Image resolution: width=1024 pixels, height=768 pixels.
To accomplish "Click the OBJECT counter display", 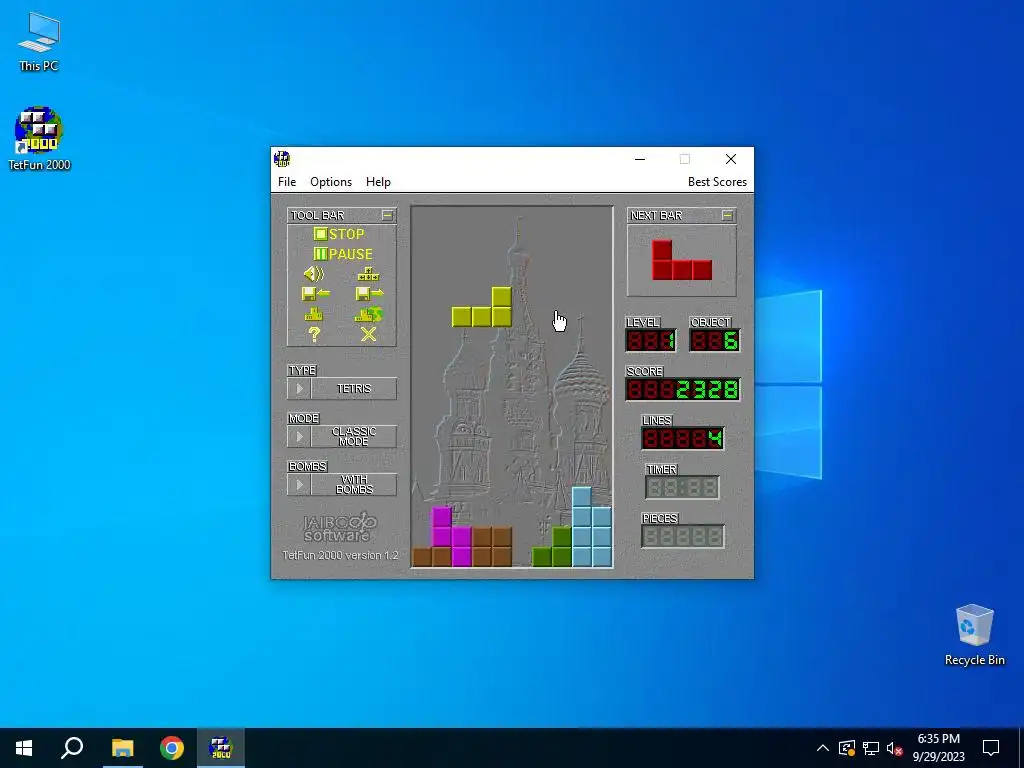I will 714,340.
